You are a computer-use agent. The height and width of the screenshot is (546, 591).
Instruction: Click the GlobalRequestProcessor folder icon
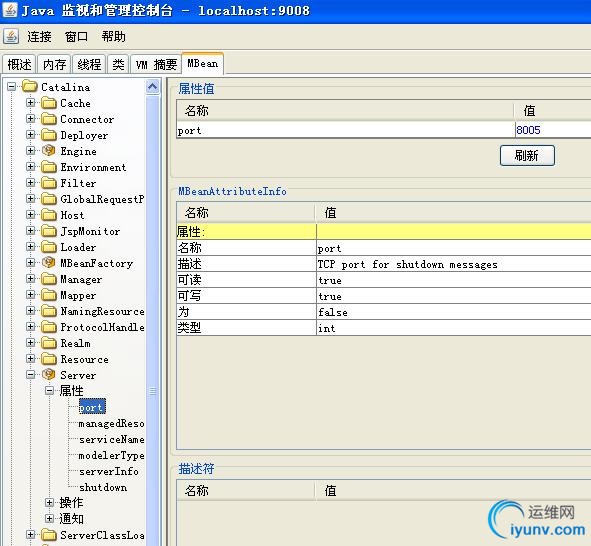pyautogui.click(x=49, y=199)
